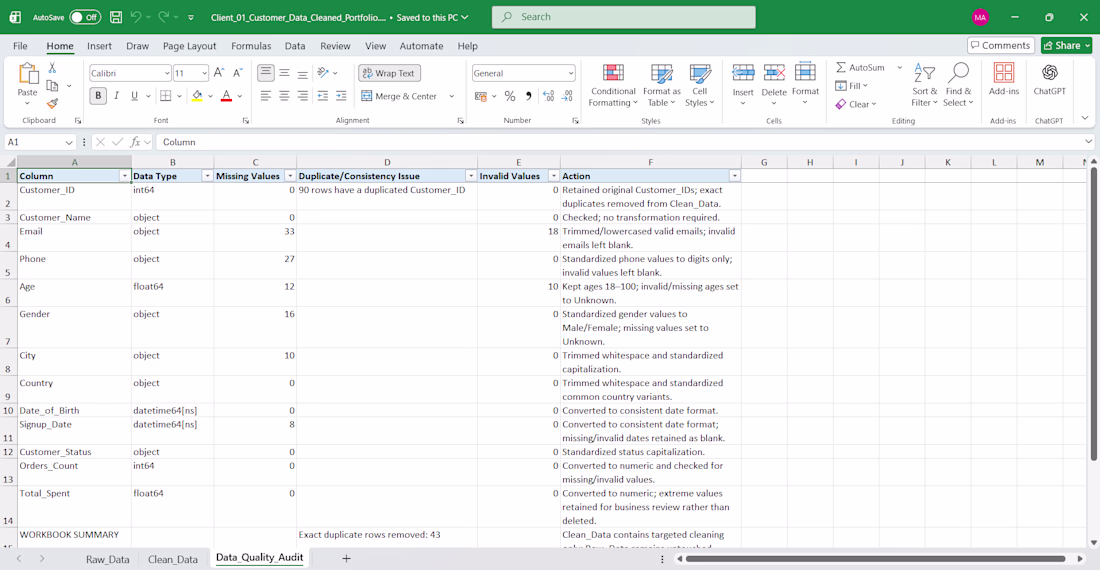This screenshot has width=1100, height=570.
Task: Click the AutoSum button
Action: click(861, 67)
